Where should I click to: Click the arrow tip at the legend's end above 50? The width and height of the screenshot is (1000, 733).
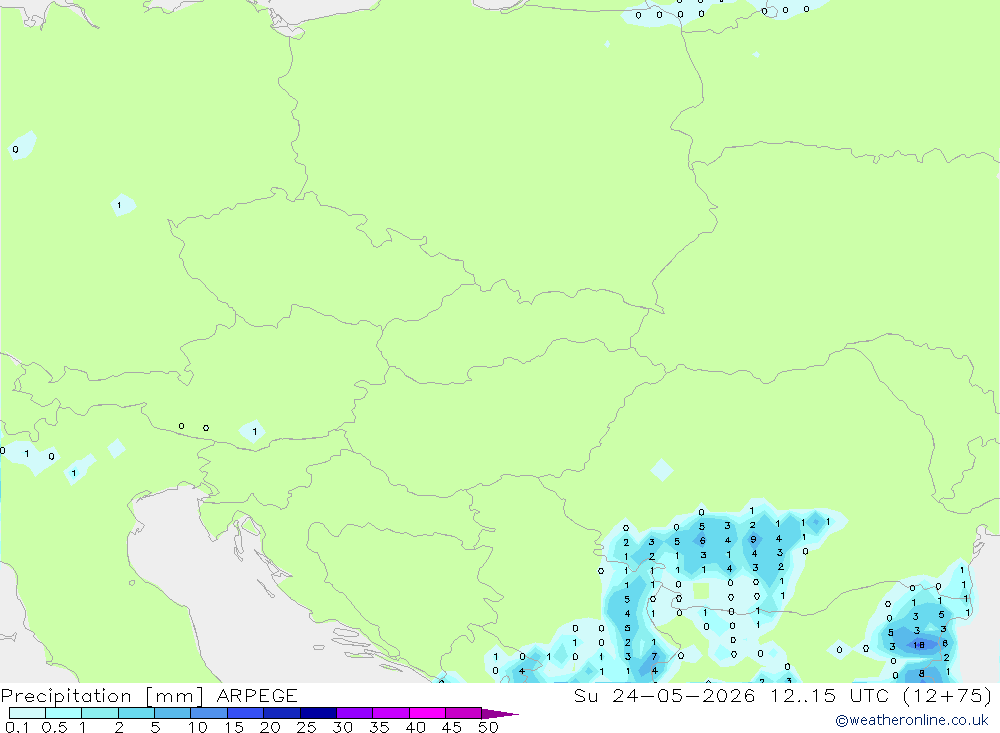coord(500,714)
